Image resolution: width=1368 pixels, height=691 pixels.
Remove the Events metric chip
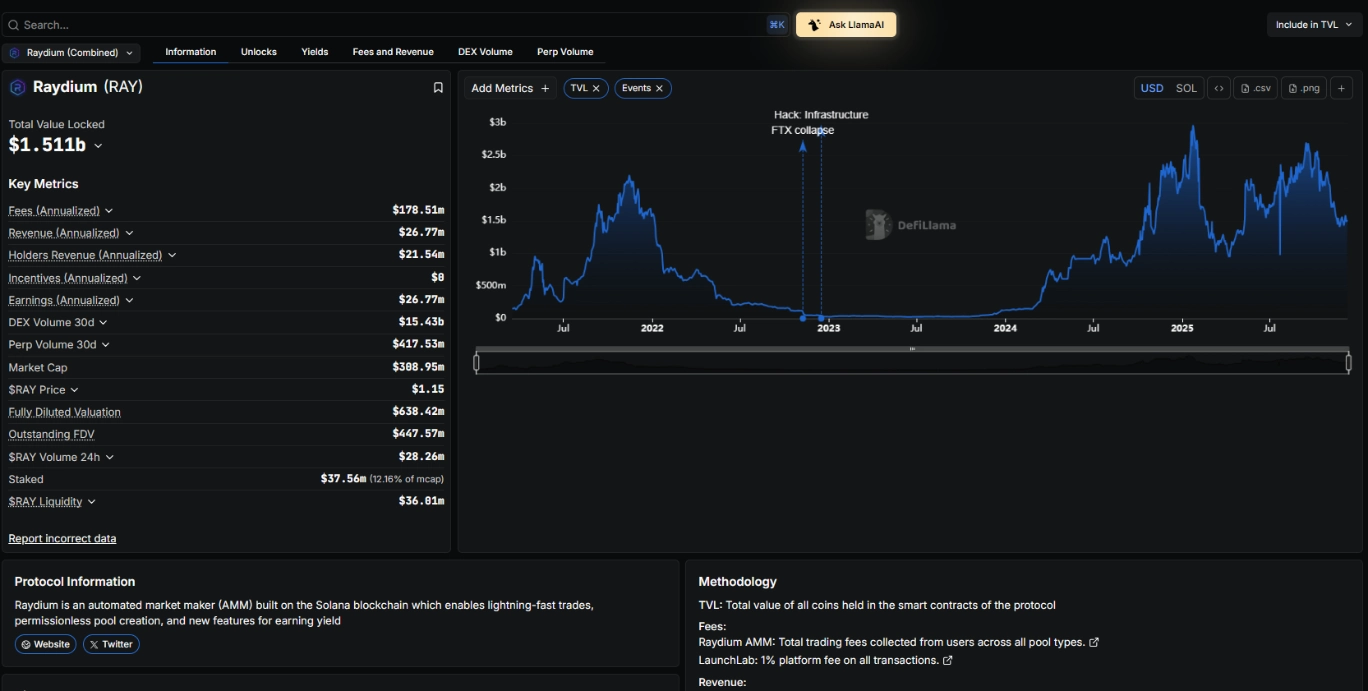point(659,88)
